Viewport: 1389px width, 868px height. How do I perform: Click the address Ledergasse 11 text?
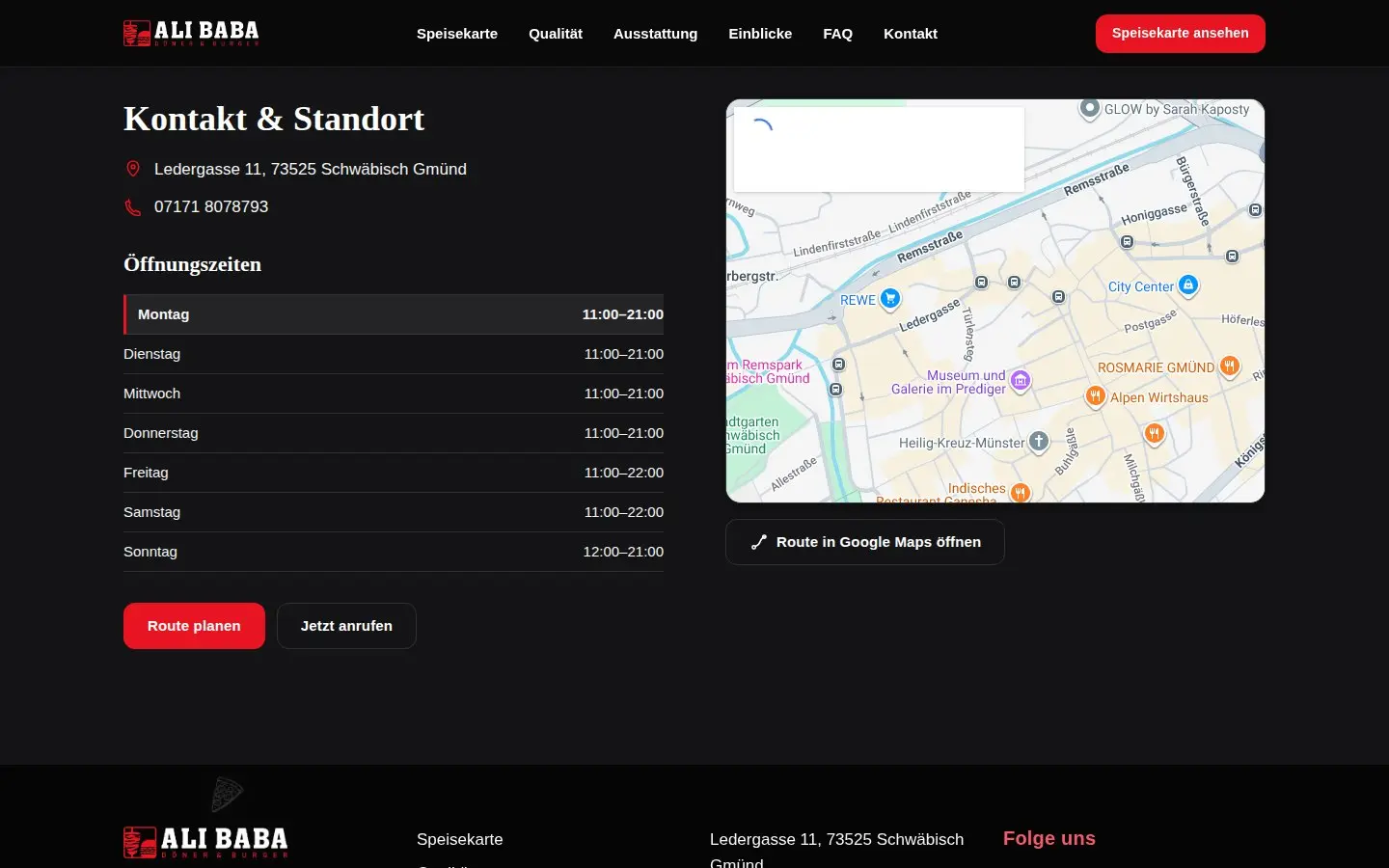coord(311,169)
